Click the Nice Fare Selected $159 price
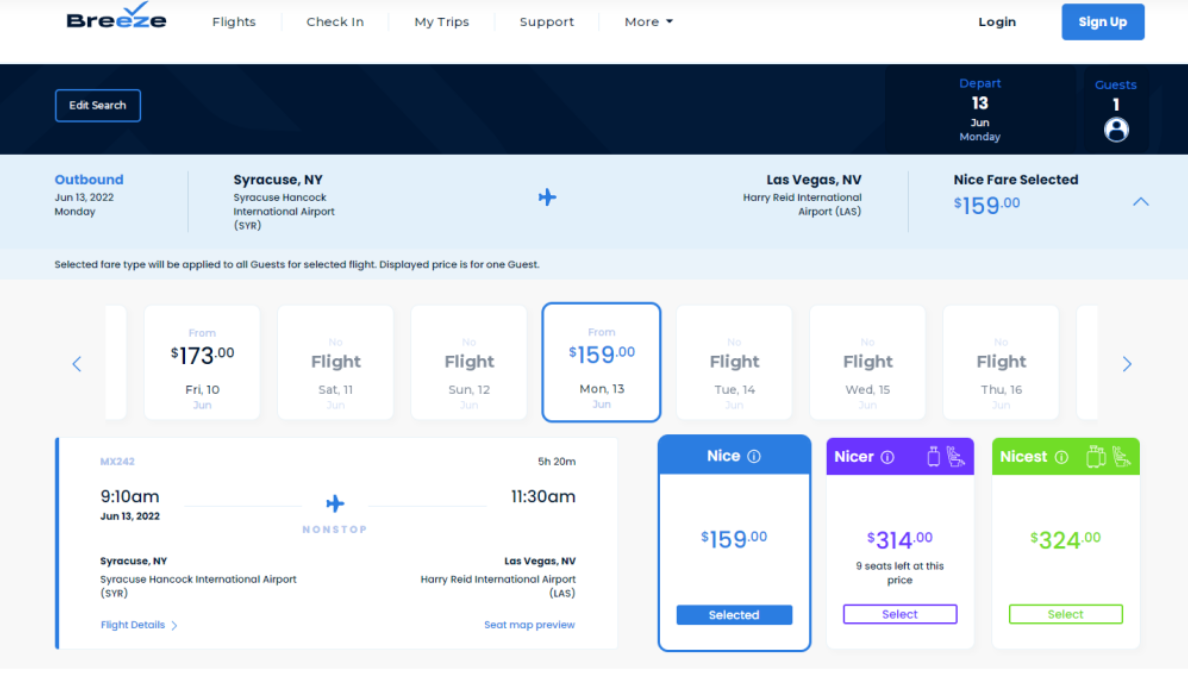1188x674 pixels. (x=986, y=205)
